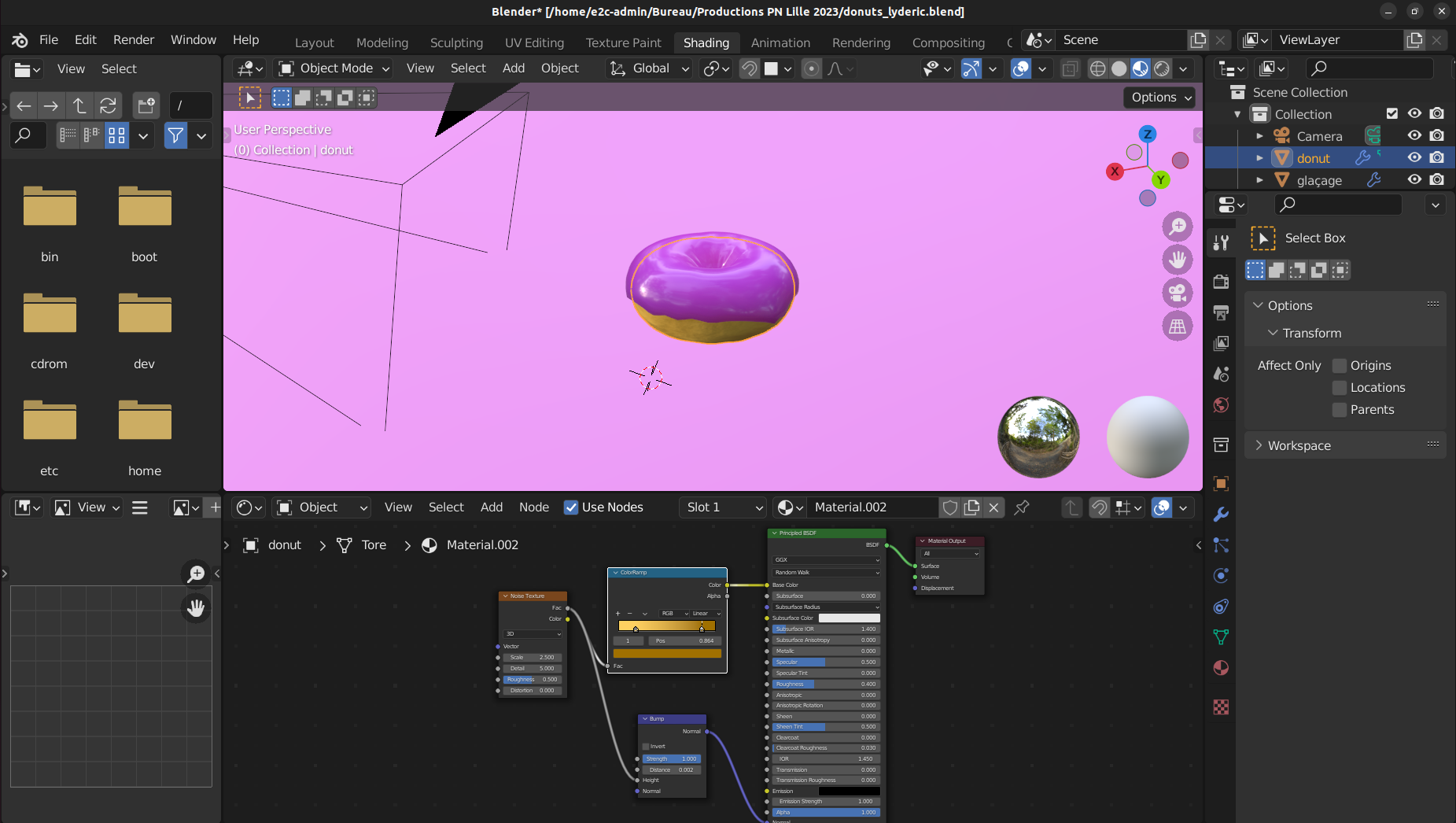Click the Options button in viewport

tap(1161, 98)
